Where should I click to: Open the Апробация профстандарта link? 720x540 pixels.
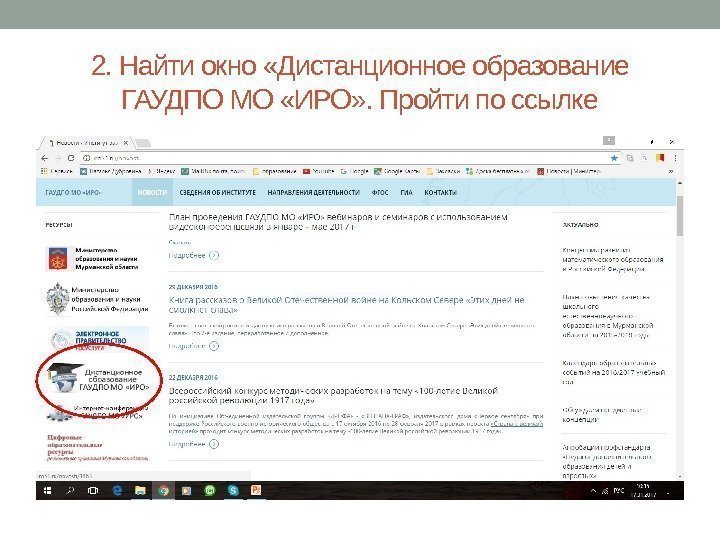pos(607,461)
